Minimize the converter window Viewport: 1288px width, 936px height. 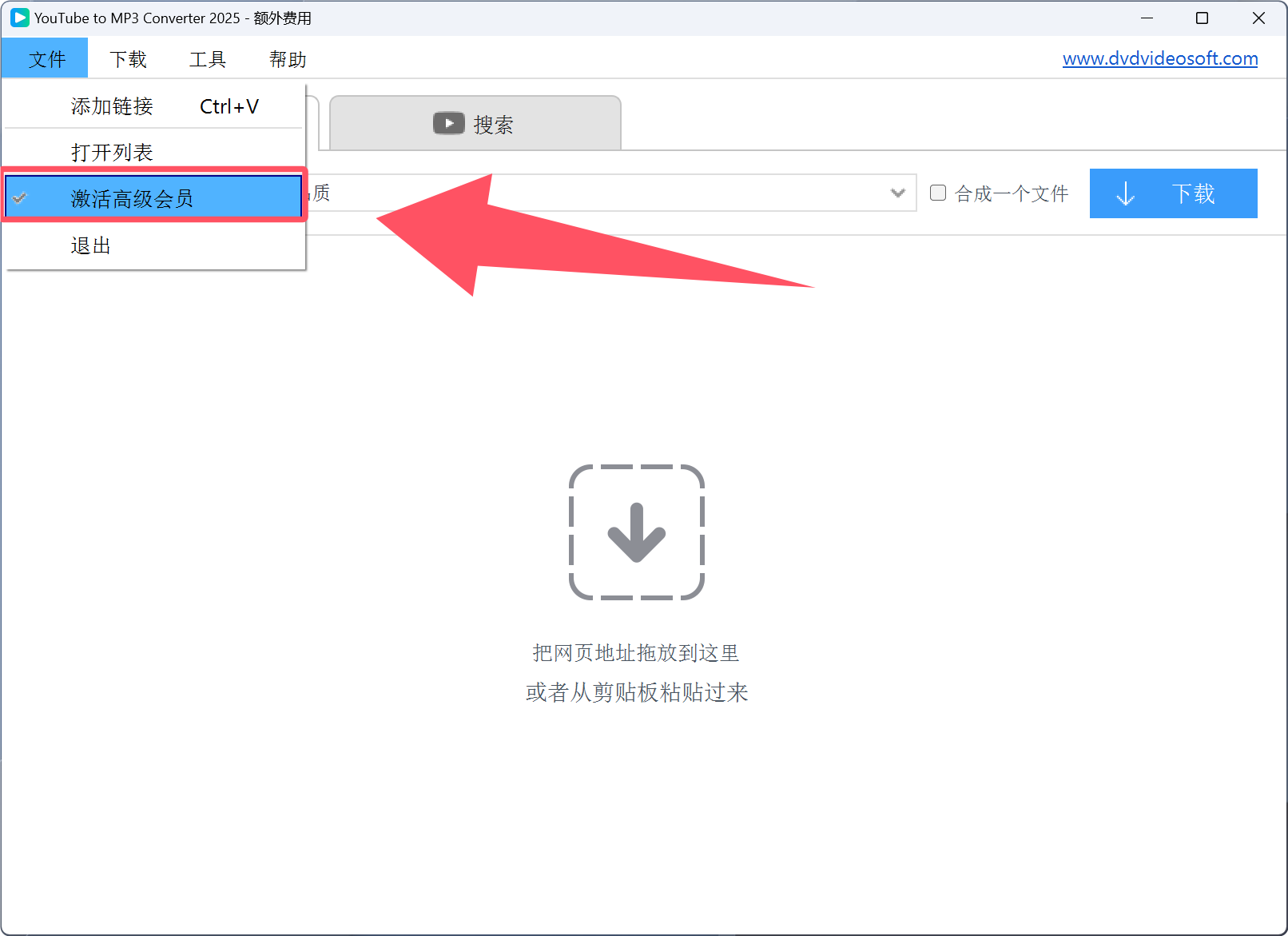click(x=1147, y=18)
